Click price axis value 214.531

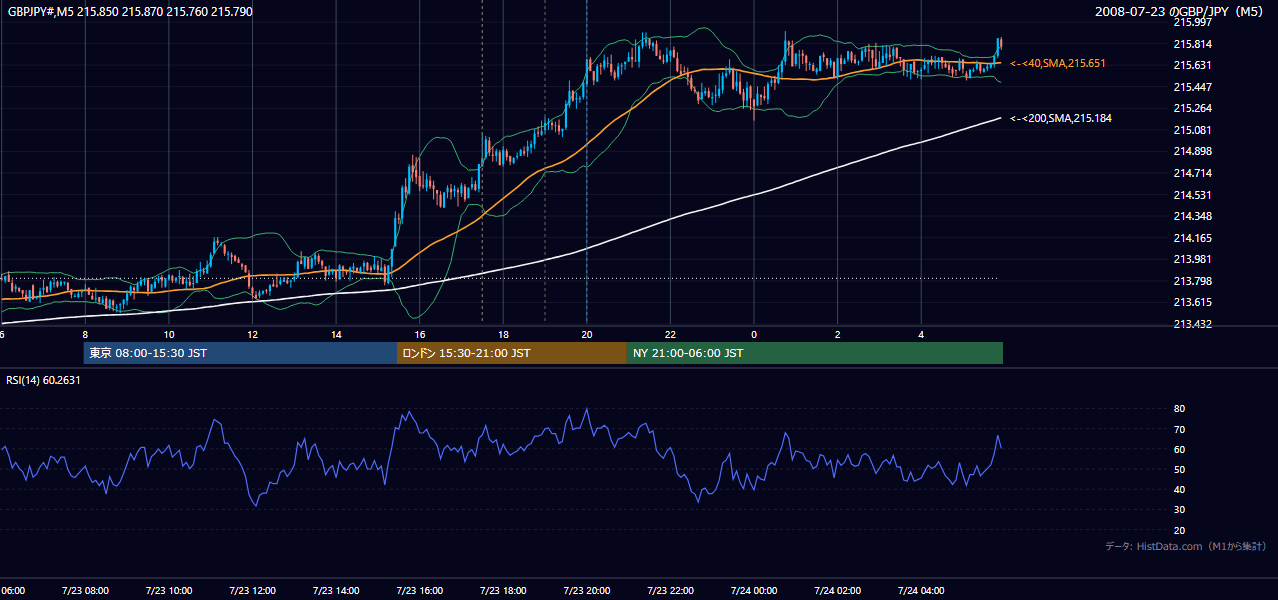1192,195
